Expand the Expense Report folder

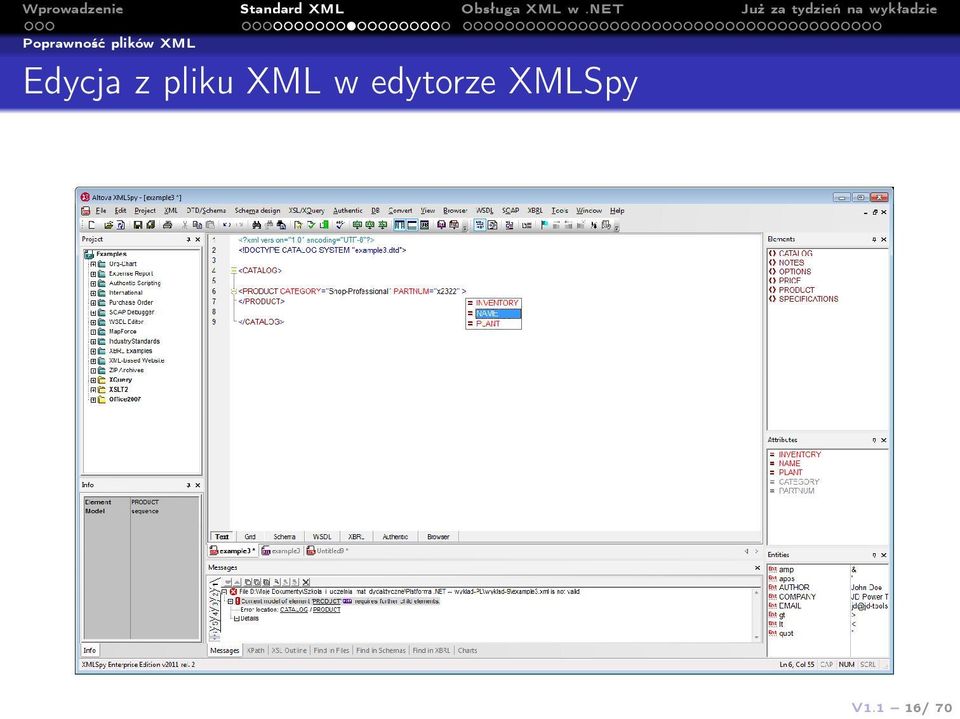coord(93,274)
